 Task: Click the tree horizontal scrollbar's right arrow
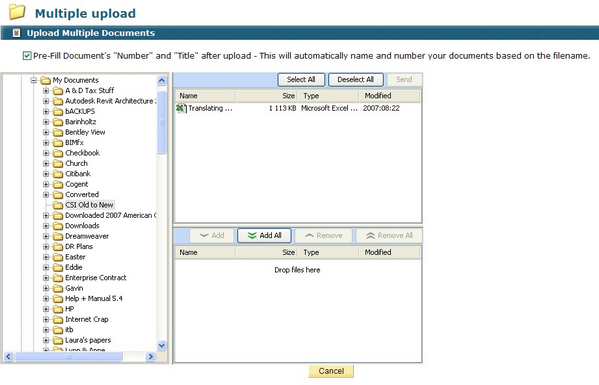click(x=151, y=356)
